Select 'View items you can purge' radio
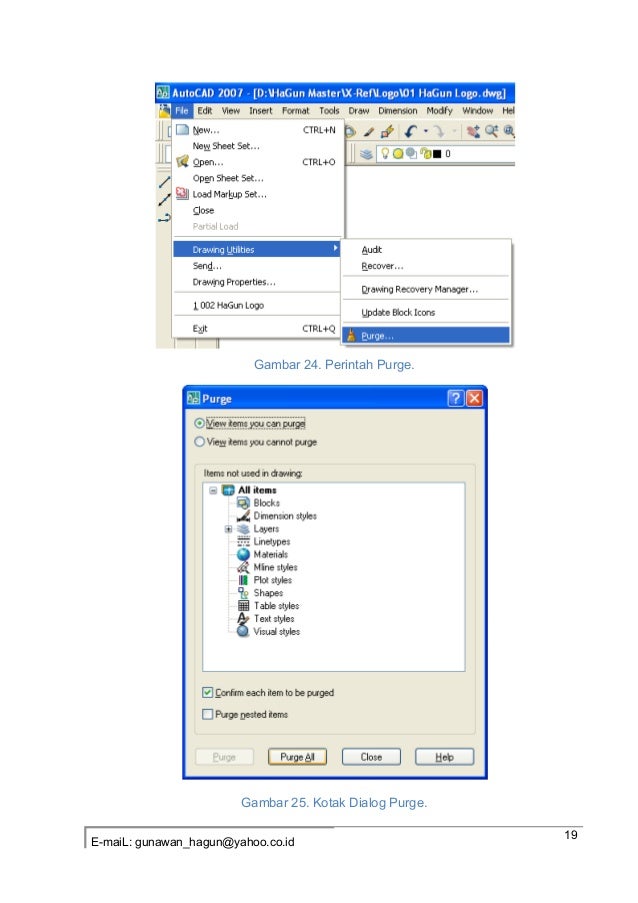Image resolution: width=638 pixels, height=903 pixels. pyautogui.click(x=199, y=423)
